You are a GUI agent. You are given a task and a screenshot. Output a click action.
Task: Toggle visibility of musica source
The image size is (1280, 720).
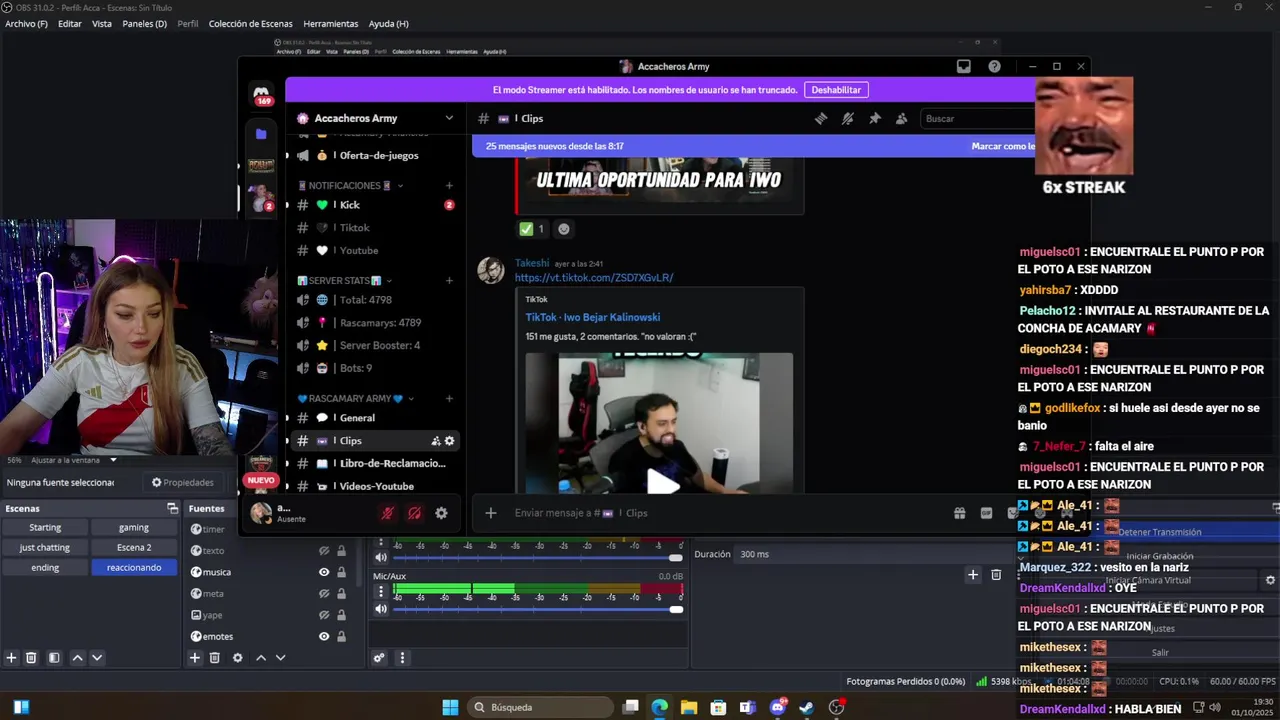[324, 572]
